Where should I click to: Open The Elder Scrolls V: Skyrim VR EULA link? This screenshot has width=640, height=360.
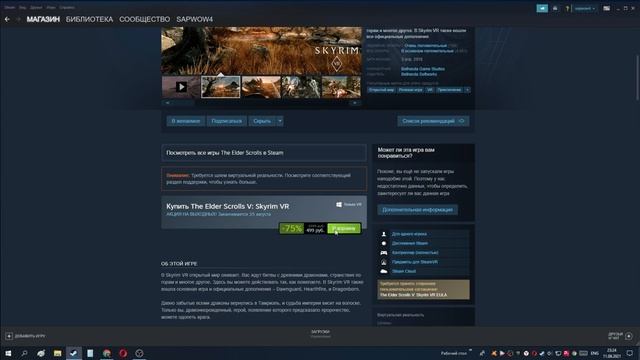[x=413, y=295]
